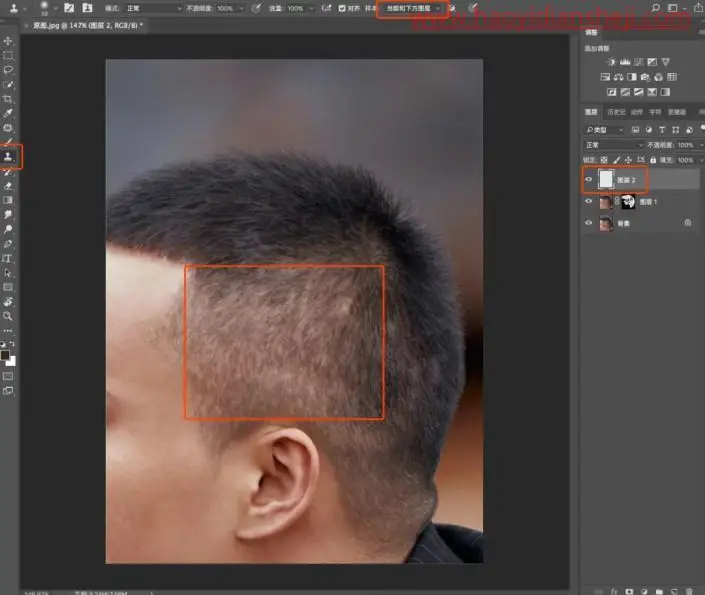
Task: Select the Rectangle shape tool
Action: [x=8, y=287]
